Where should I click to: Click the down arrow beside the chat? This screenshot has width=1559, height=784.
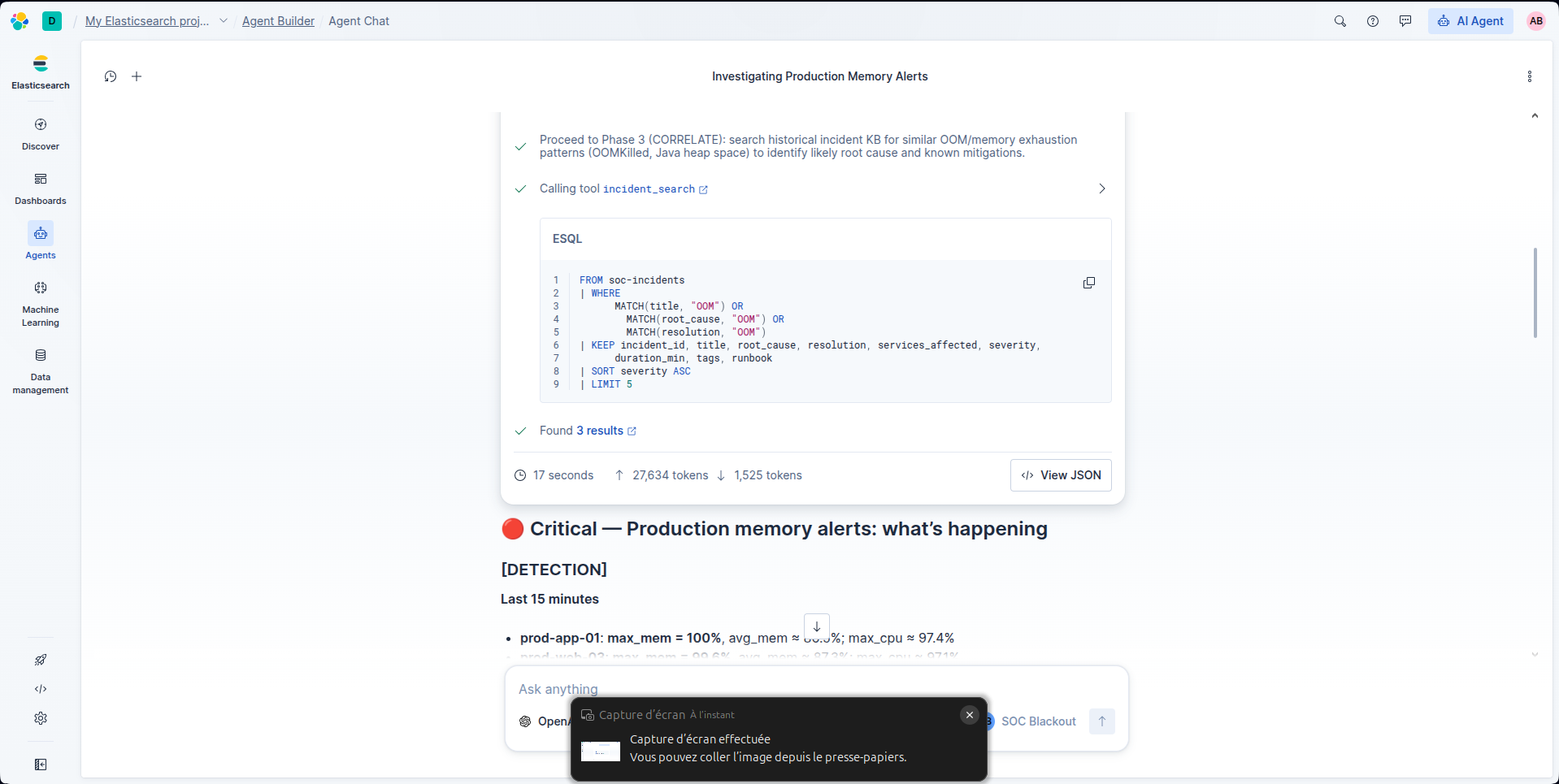coord(1535,654)
